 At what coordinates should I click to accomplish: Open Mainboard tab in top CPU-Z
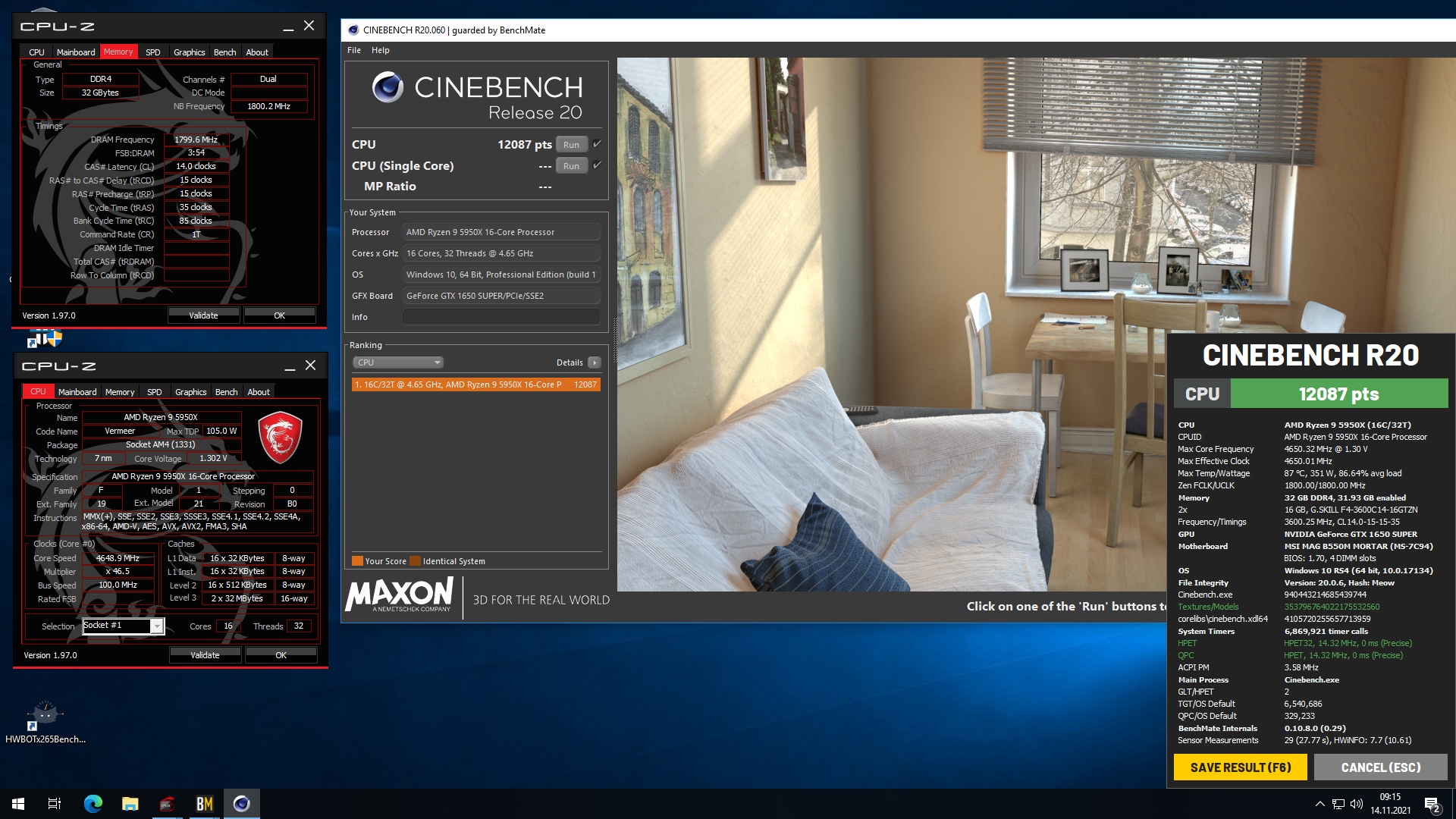click(76, 52)
